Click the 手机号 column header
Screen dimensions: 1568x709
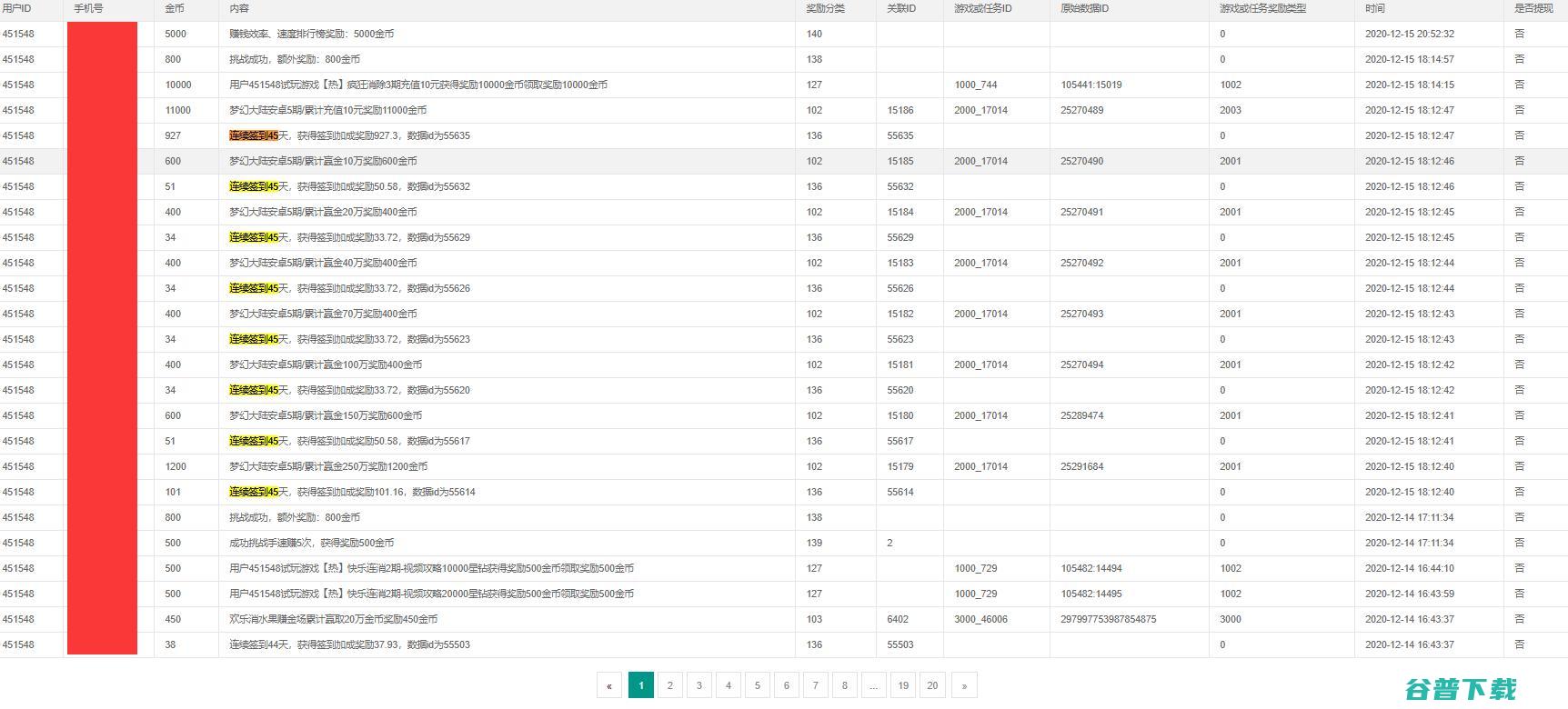pos(88,8)
